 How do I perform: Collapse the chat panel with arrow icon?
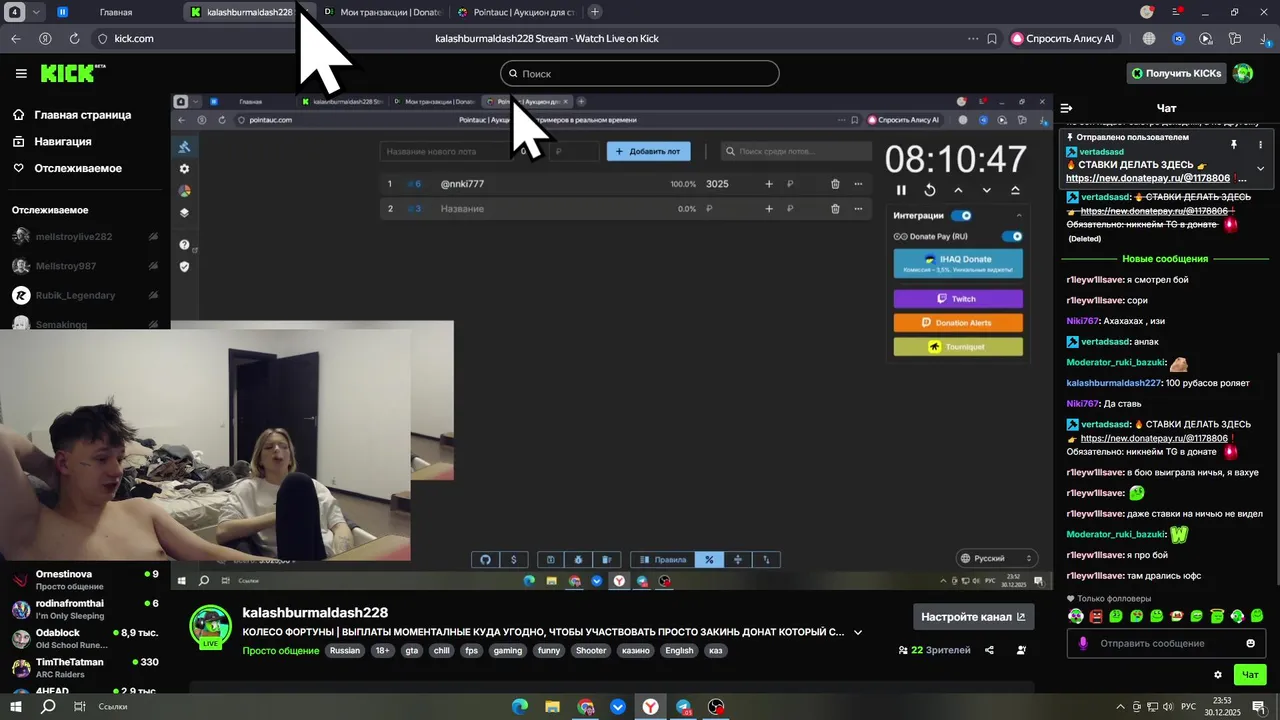pos(1066,108)
